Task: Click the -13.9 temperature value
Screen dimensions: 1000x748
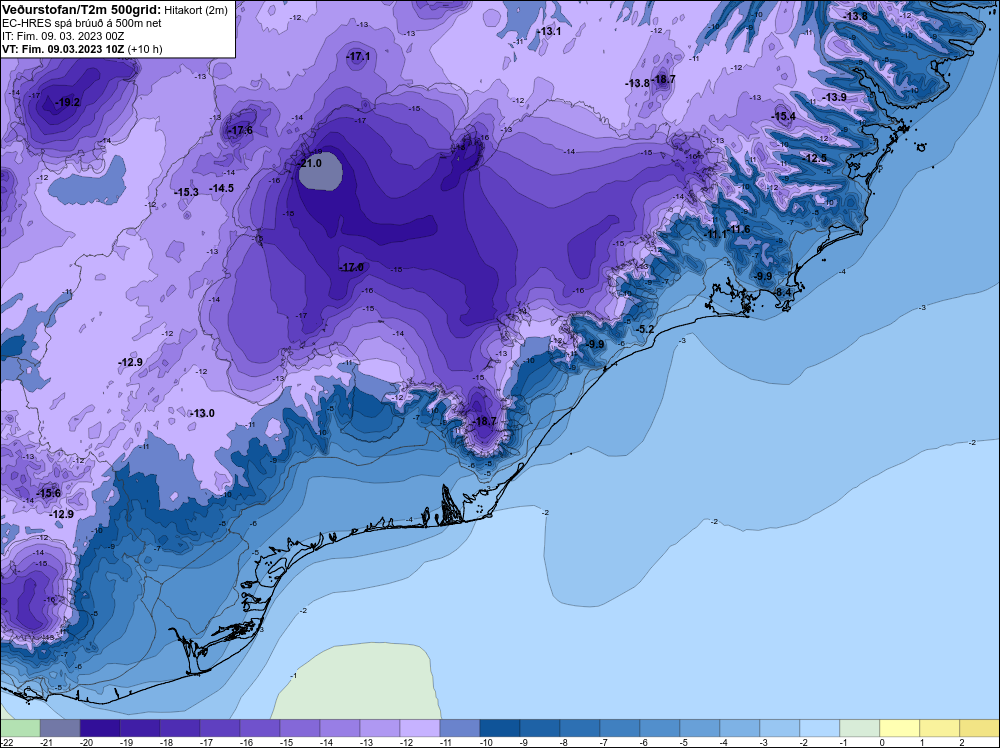Action: pos(834,97)
